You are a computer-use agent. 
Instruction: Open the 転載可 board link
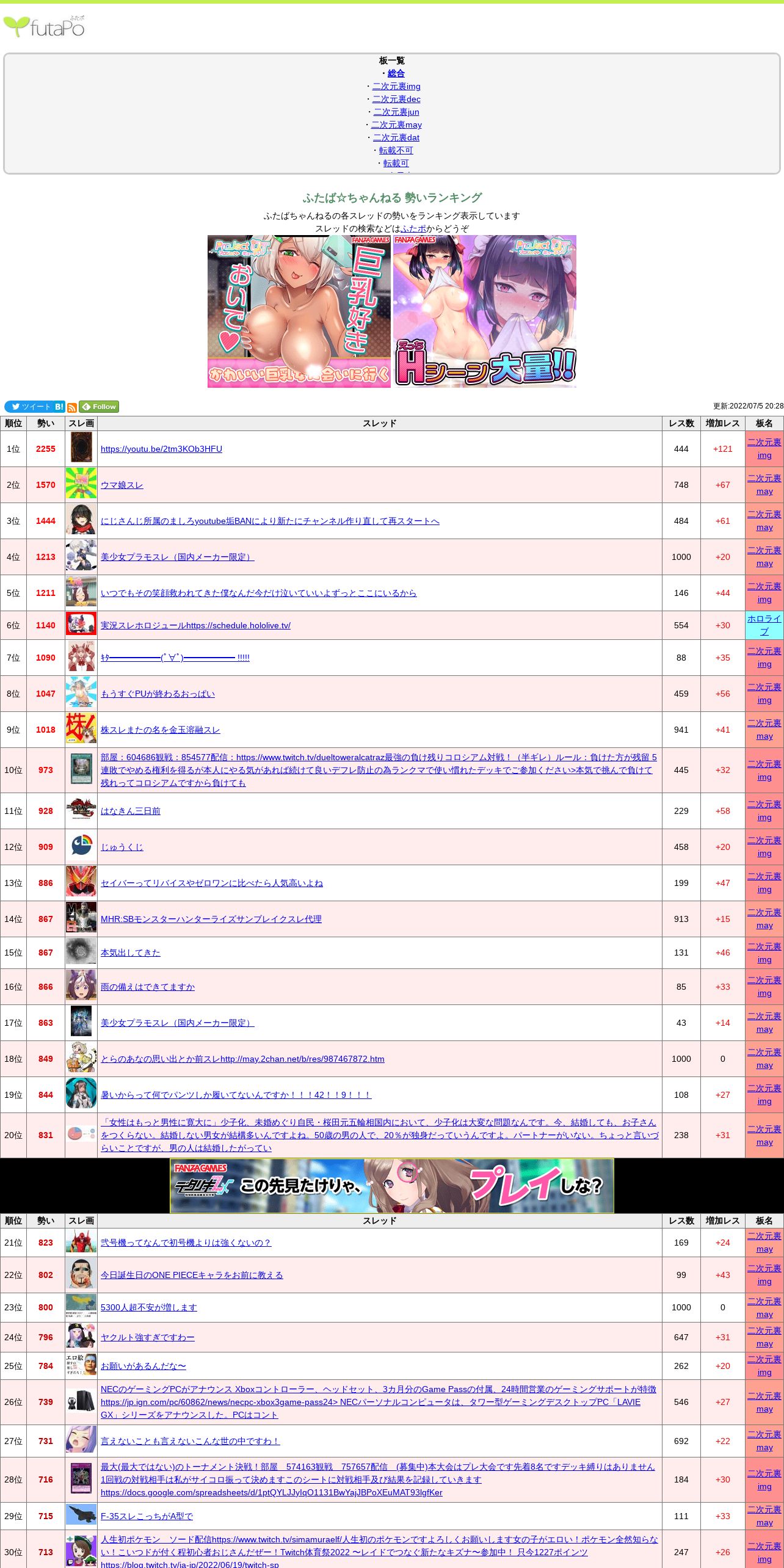(x=396, y=163)
